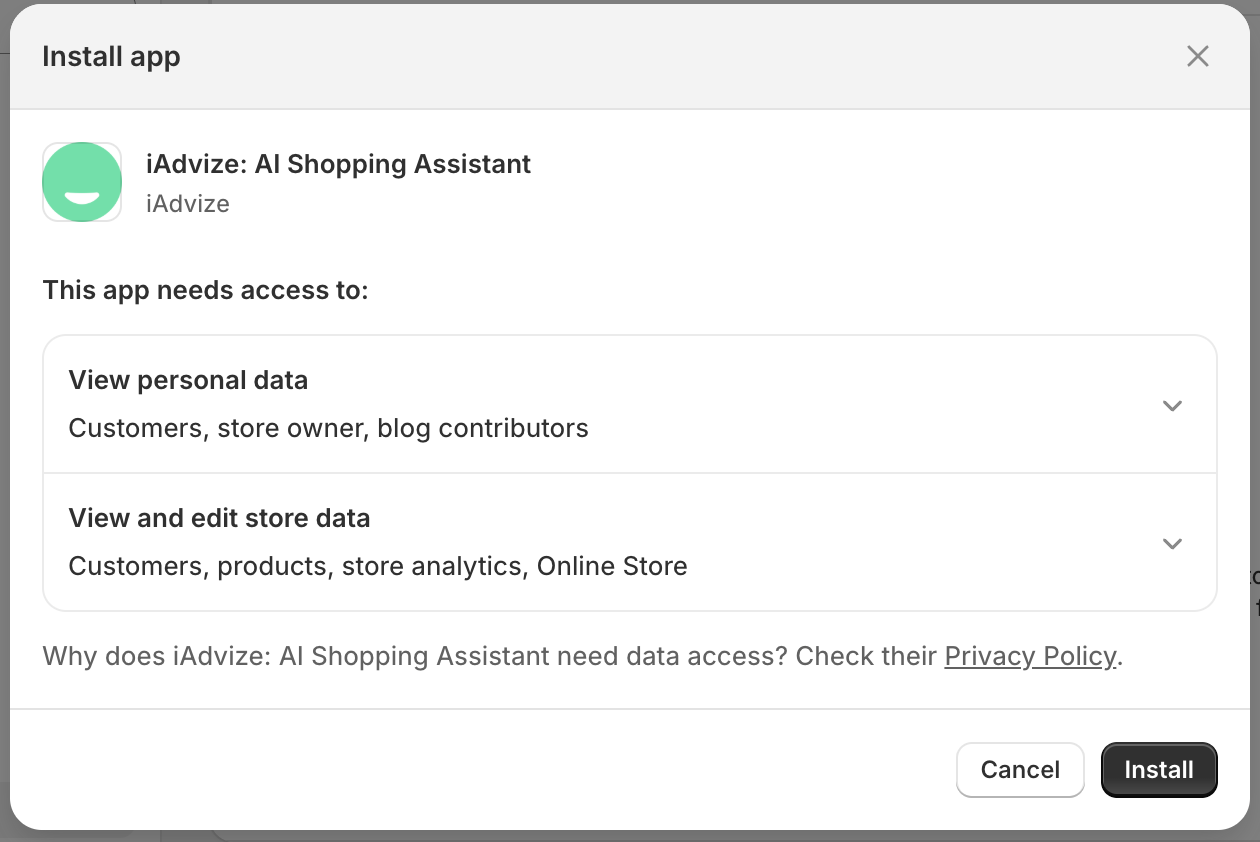Click the "Customers, products, store analytics, Online Store" description
The image size is (1260, 842).
pyautogui.click(x=377, y=566)
